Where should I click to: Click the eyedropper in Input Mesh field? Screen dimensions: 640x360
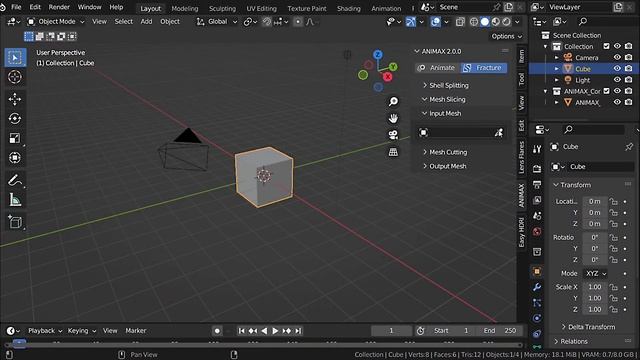[499, 133]
